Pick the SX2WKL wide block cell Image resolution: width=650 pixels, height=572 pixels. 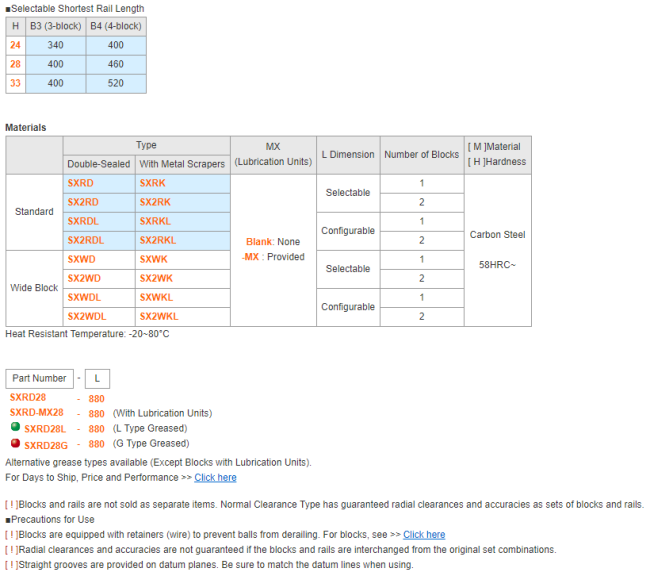tap(159, 316)
